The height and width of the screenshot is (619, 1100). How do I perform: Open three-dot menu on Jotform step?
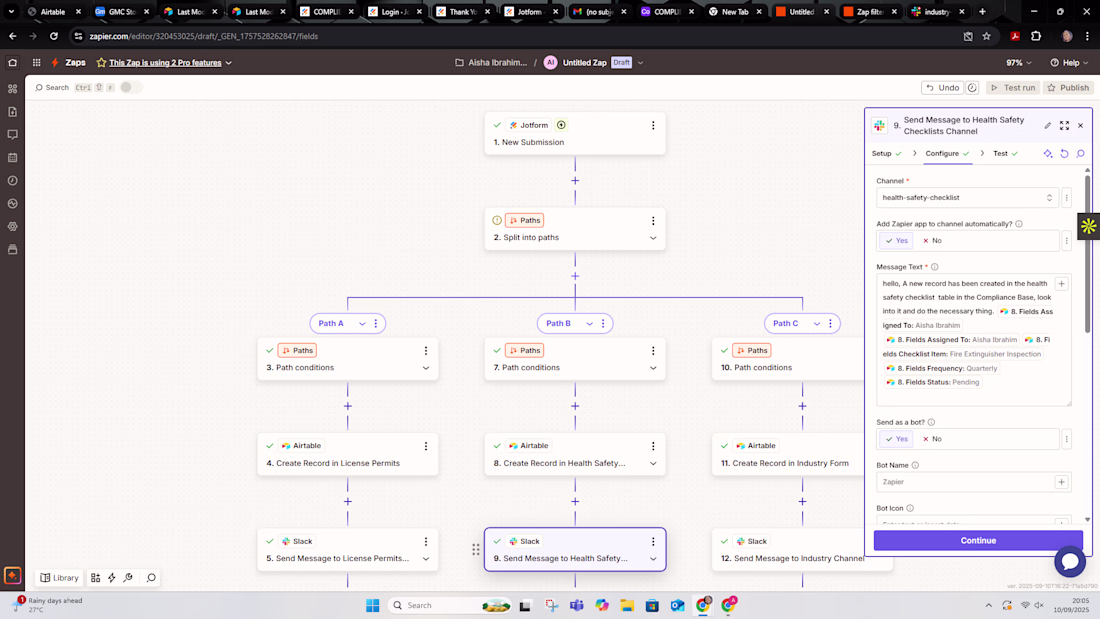coord(653,125)
